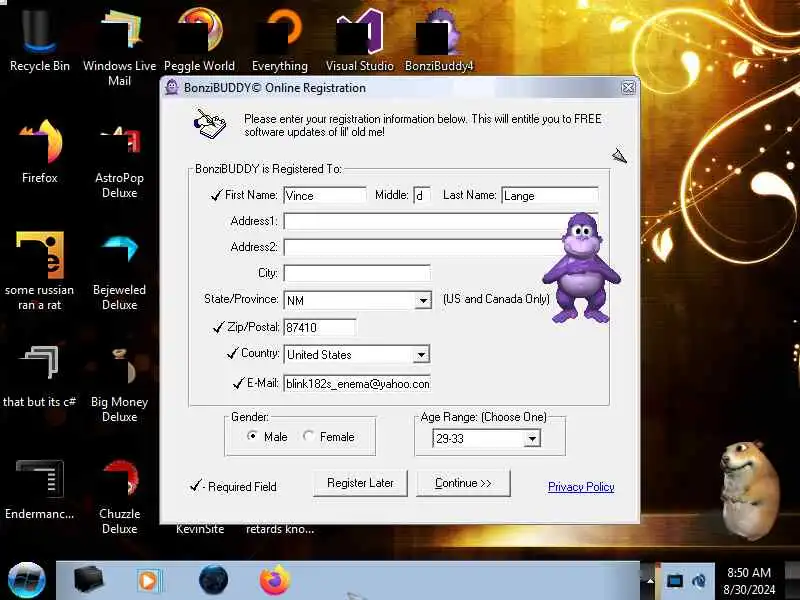Open the State/Province dropdown
Image resolution: width=800 pixels, height=600 pixels.
click(x=423, y=301)
